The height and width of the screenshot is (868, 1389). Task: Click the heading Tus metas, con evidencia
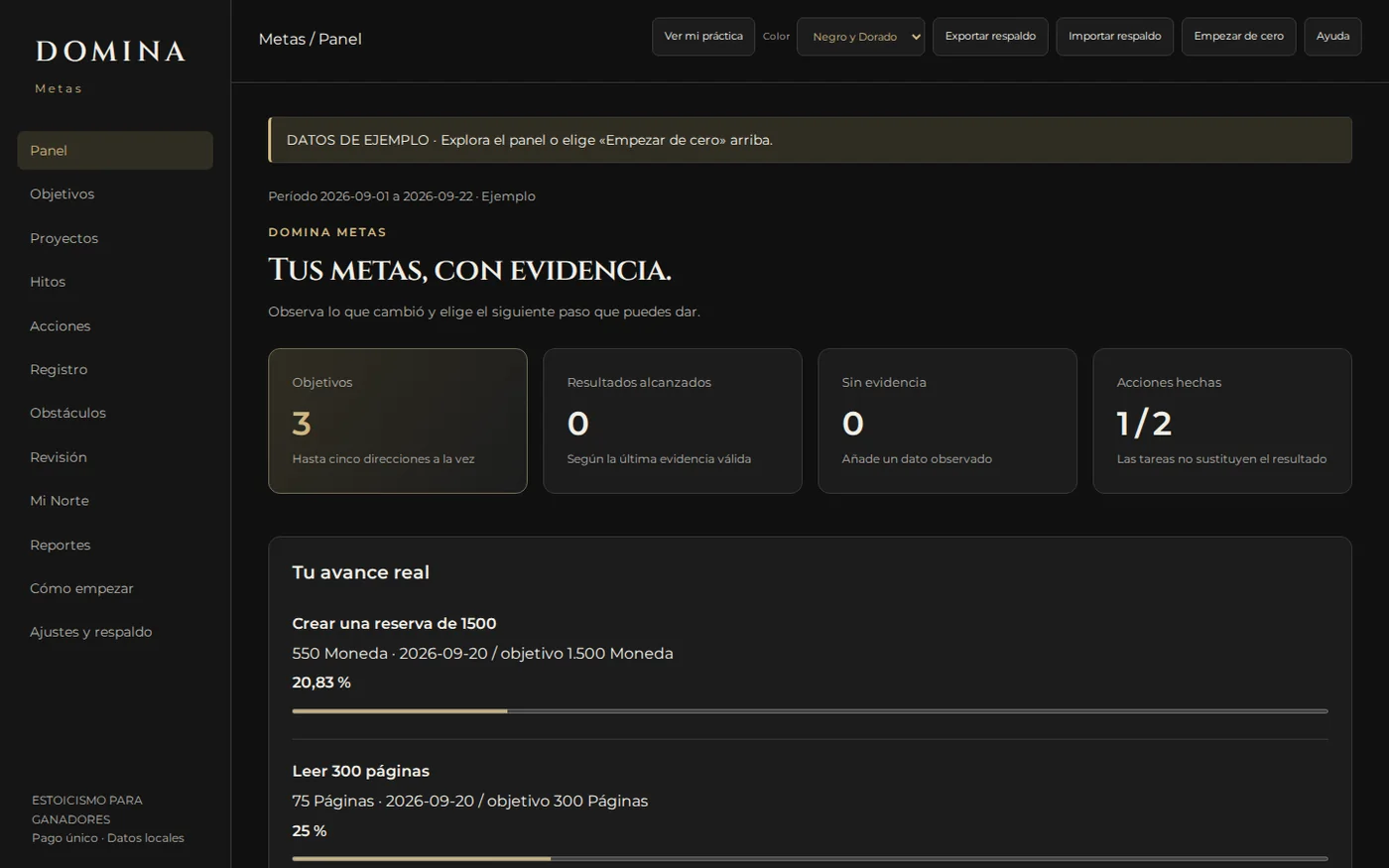469,270
